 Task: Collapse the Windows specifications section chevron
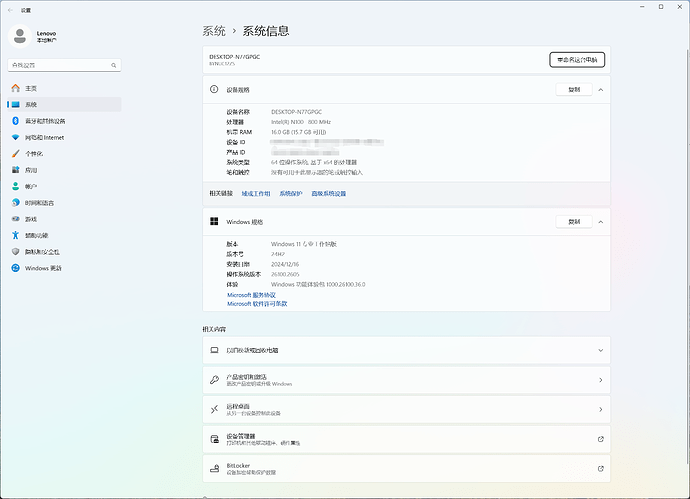[600, 222]
